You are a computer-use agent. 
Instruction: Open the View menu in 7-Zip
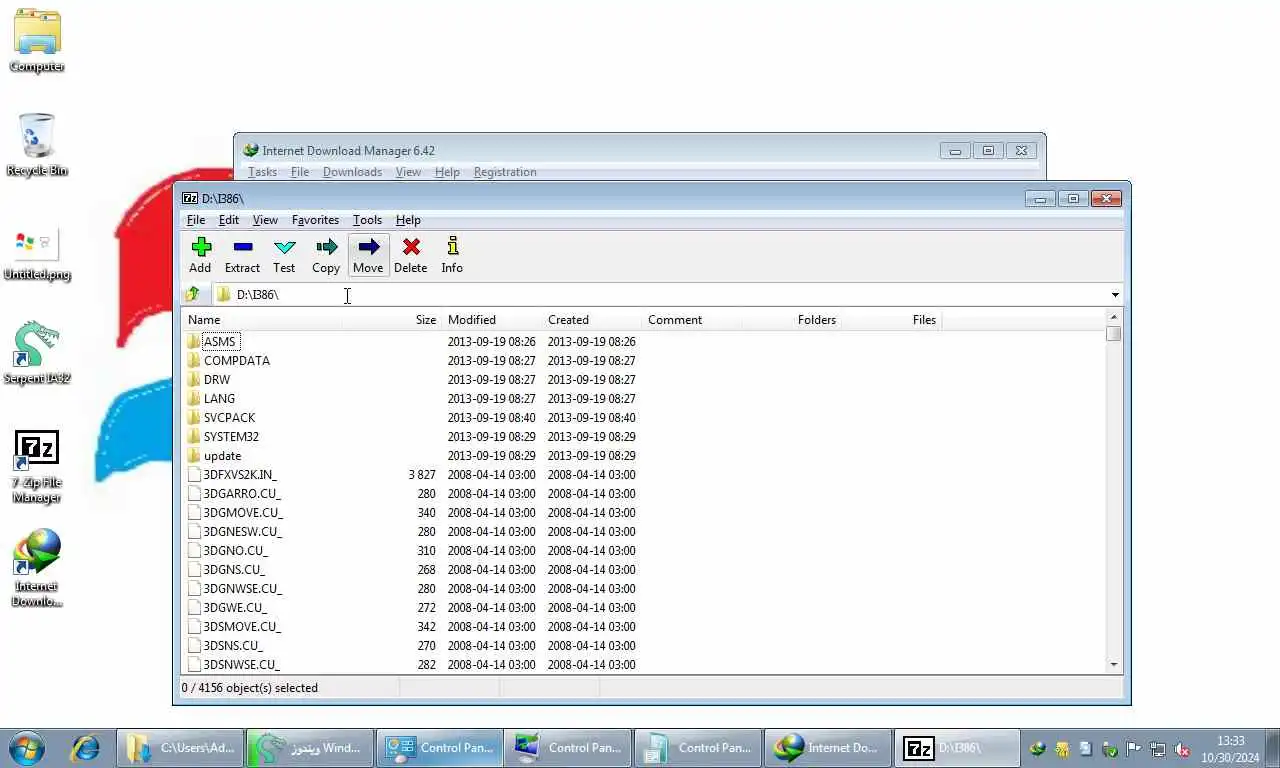[x=265, y=220]
